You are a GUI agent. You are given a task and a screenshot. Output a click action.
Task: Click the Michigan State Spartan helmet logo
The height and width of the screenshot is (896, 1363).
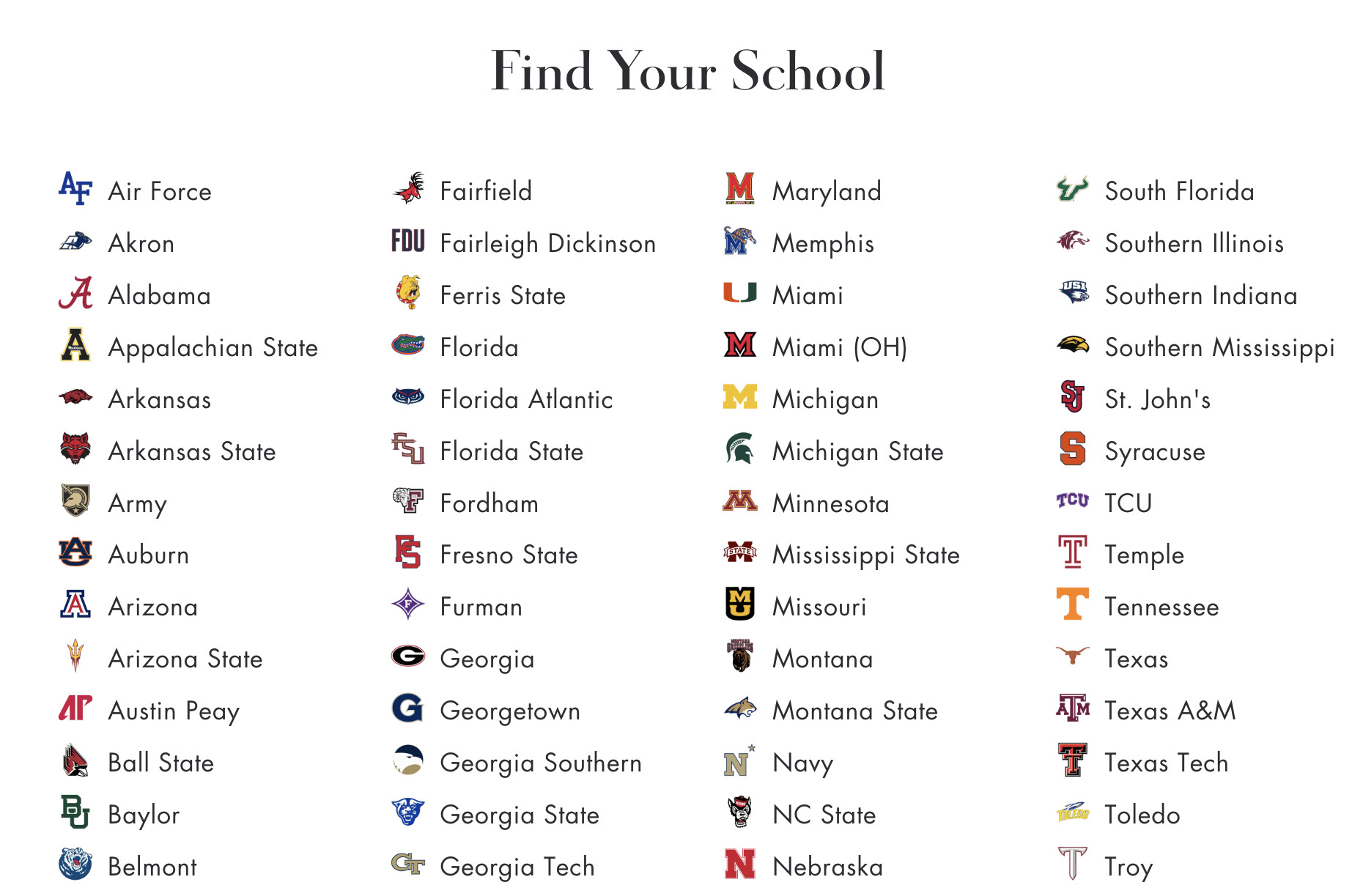pyautogui.click(x=740, y=449)
